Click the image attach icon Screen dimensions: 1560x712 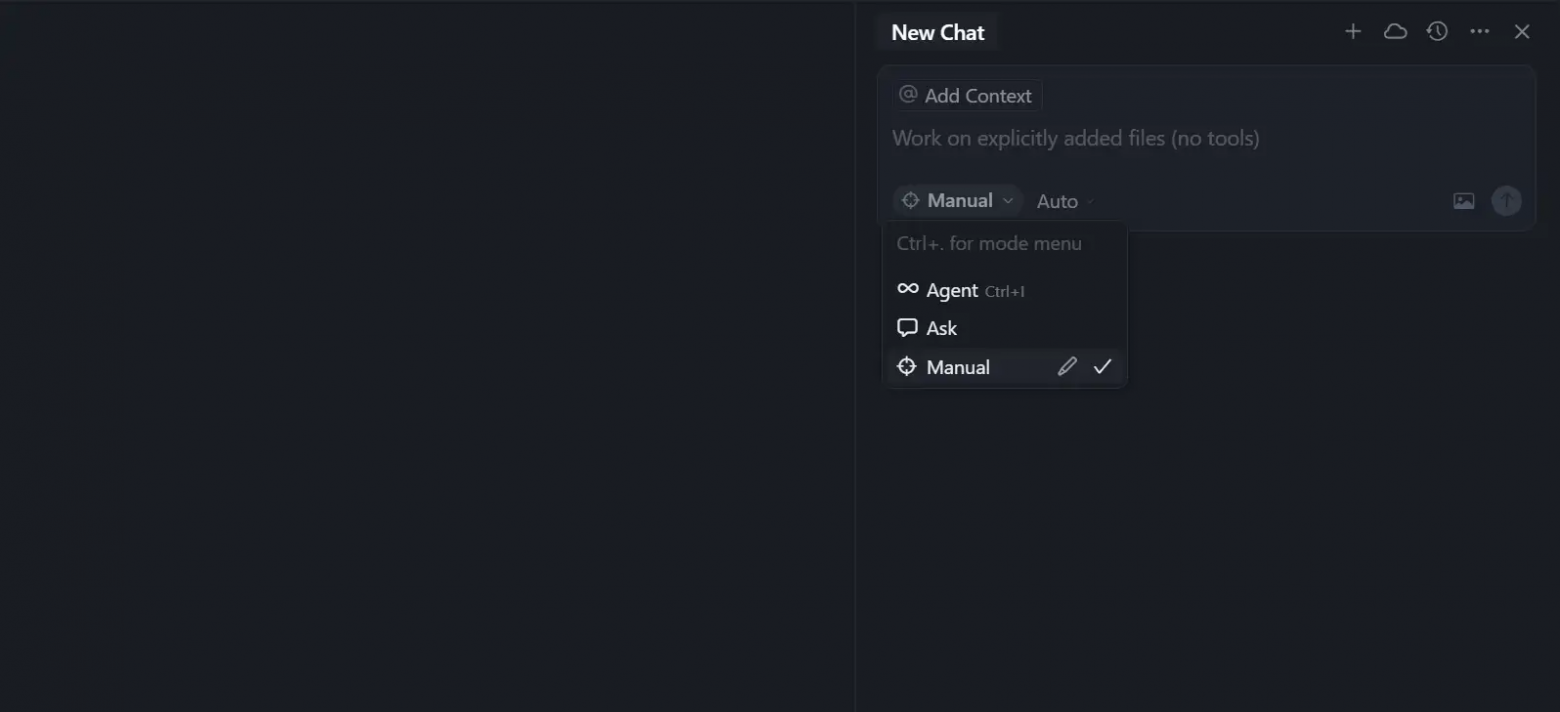tap(1464, 201)
